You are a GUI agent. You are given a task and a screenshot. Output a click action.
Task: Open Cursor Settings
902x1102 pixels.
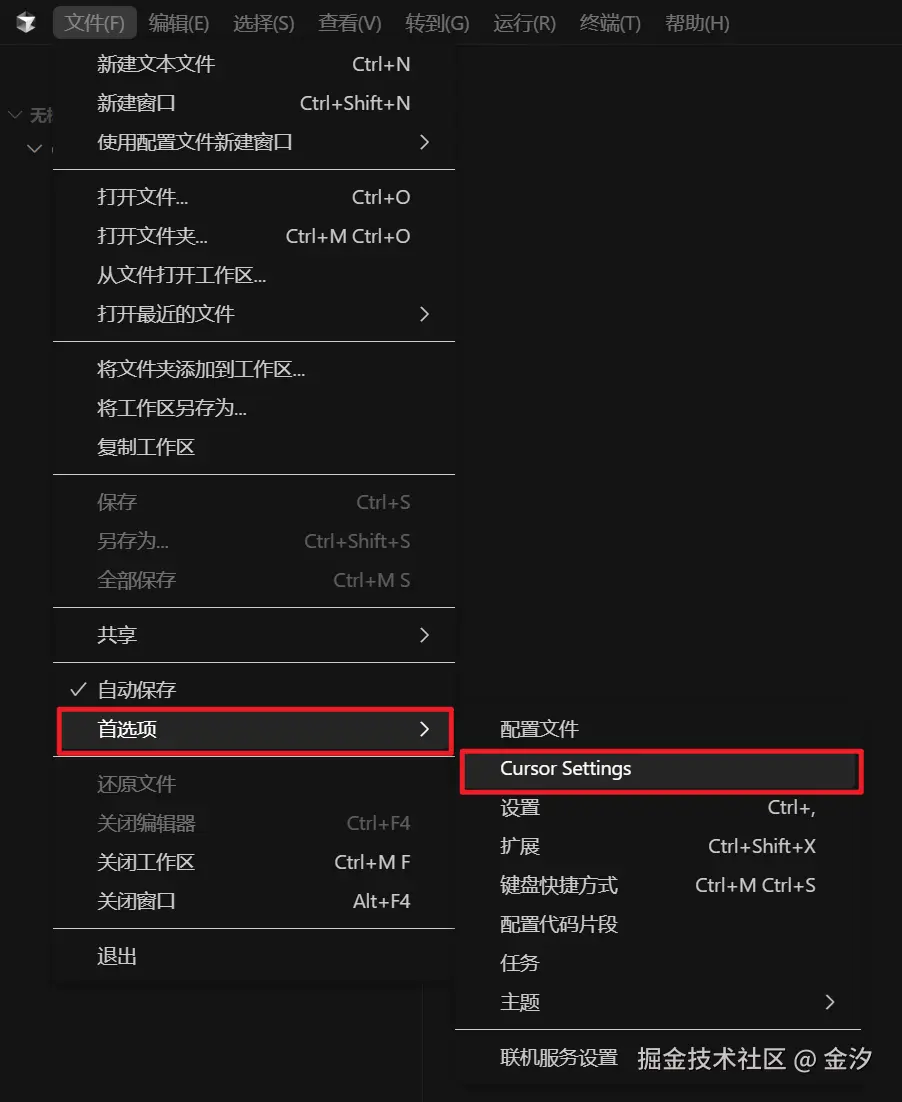coord(566,769)
